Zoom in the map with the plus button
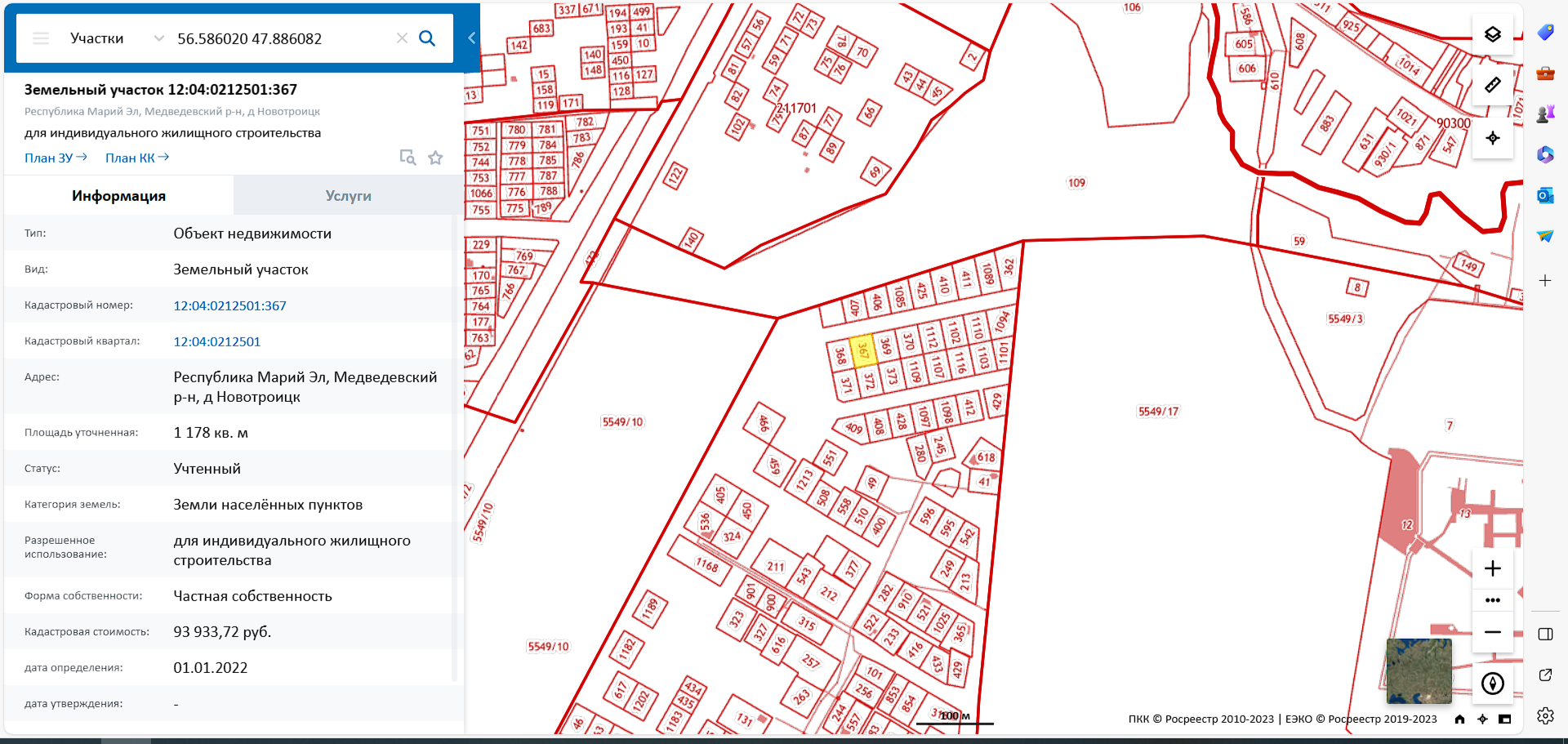 (1493, 568)
